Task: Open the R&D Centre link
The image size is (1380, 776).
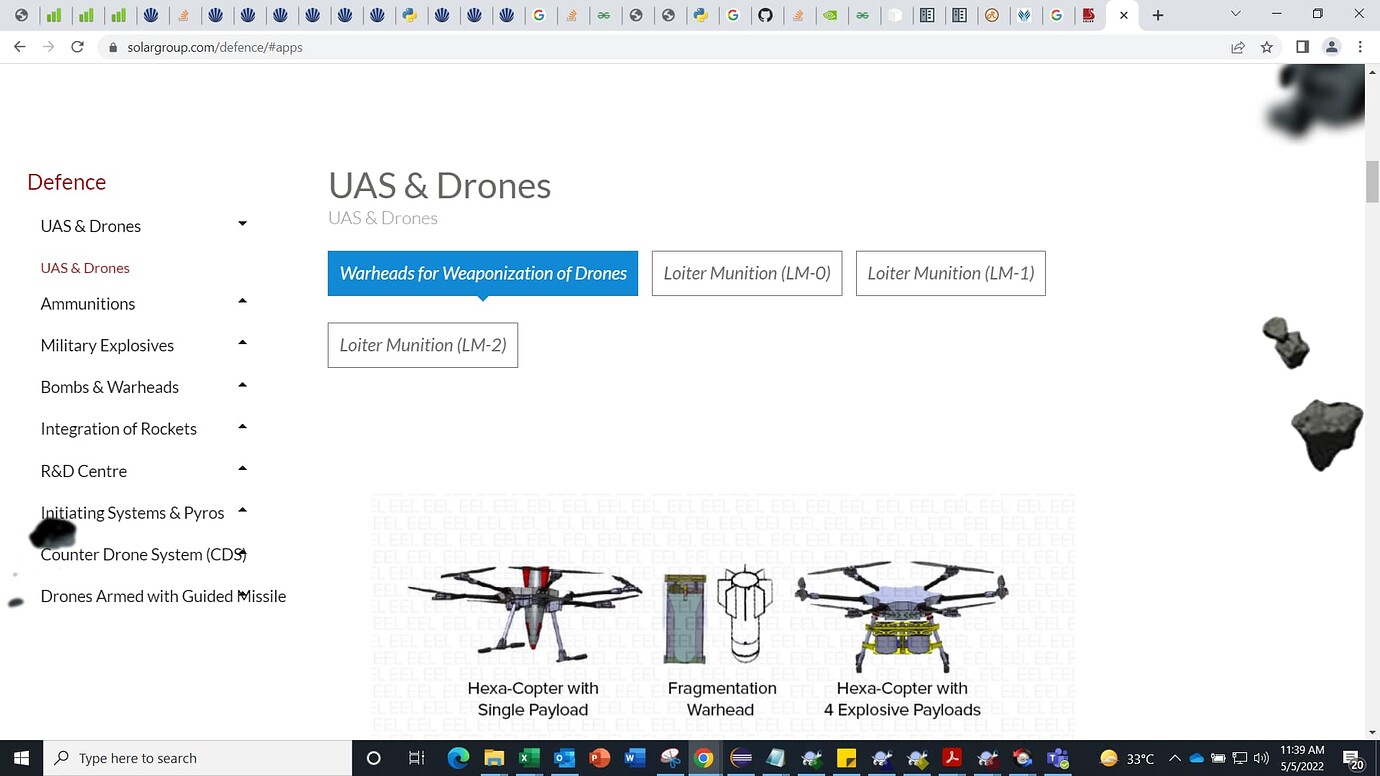Action: 84,471
